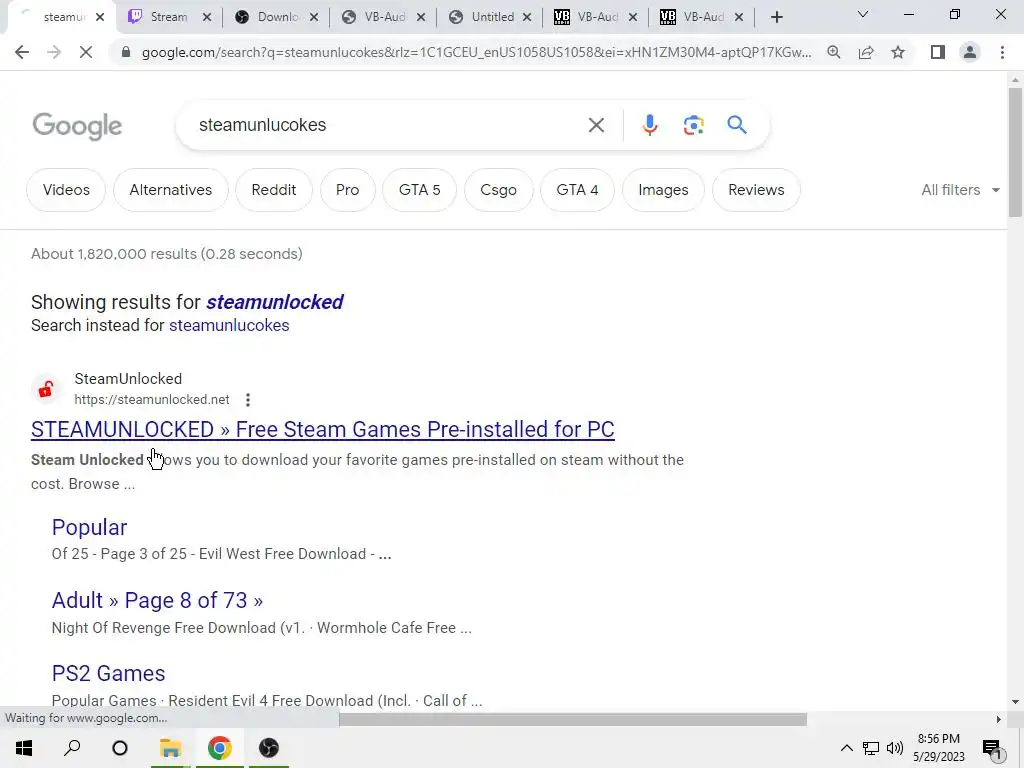The width and height of the screenshot is (1024, 768).
Task: Stop loading the page
Action: pos(86,52)
